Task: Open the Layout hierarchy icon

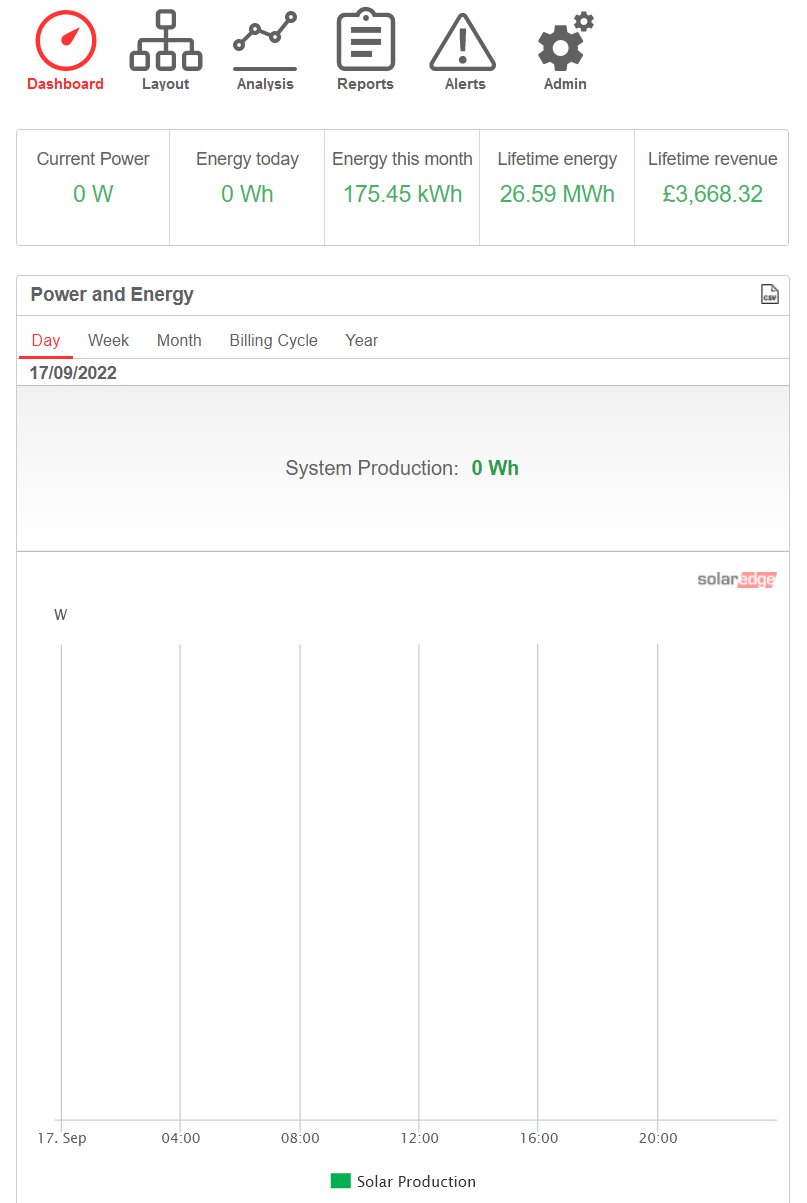Action: click(165, 41)
